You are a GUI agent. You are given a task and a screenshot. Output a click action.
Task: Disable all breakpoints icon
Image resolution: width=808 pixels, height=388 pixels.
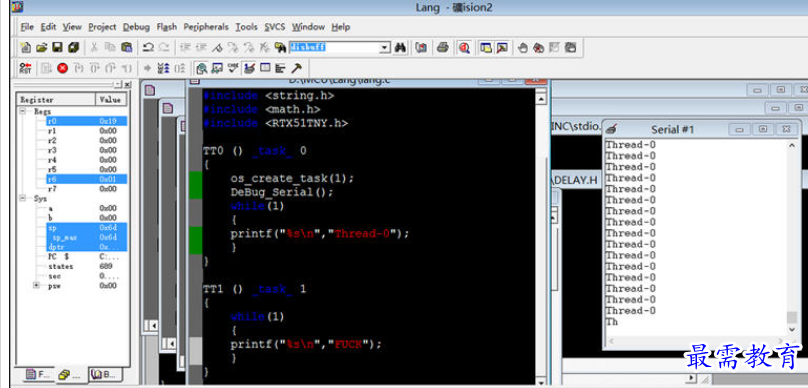coord(569,47)
